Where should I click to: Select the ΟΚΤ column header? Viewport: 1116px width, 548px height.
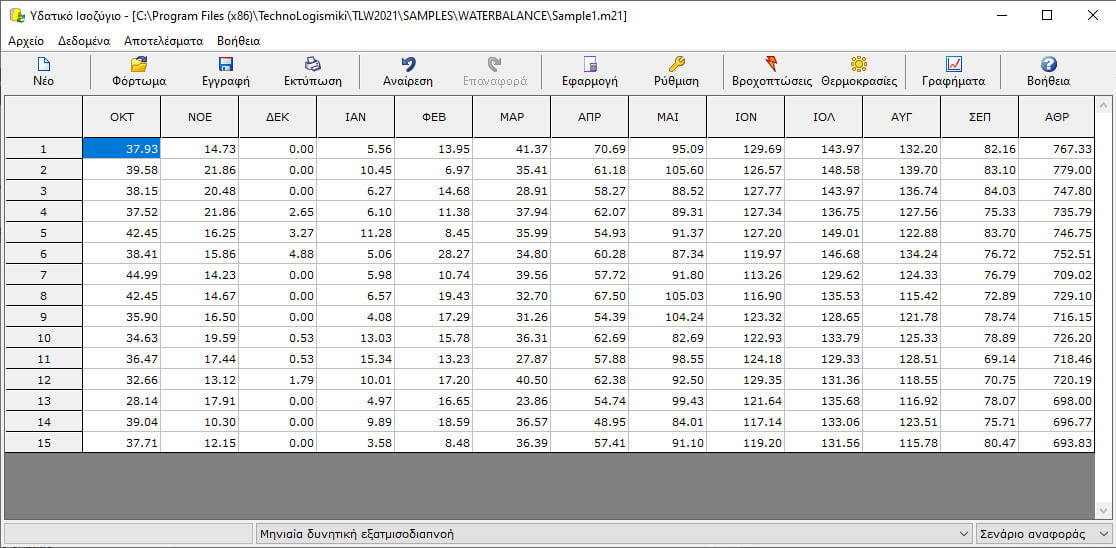coord(121,117)
